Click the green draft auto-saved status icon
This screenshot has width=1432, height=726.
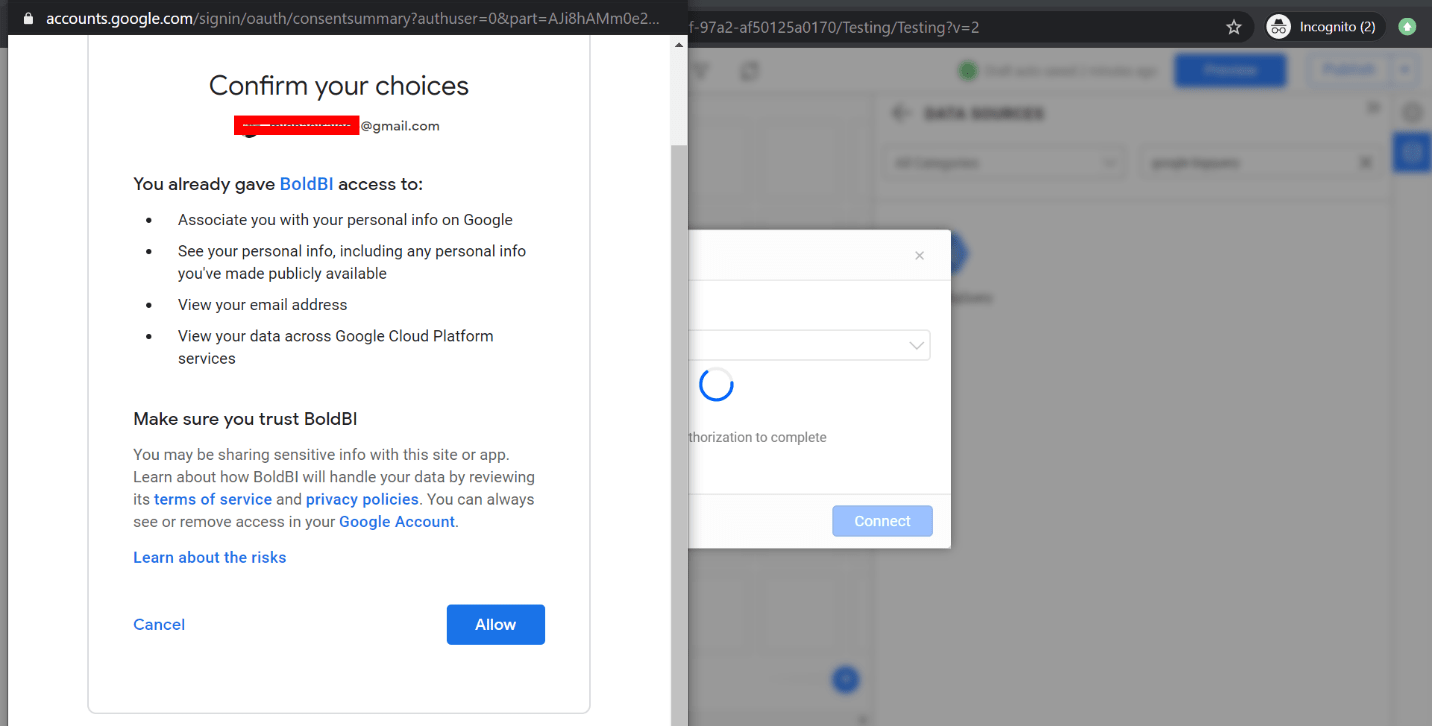pyautogui.click(x=967, y=70)
